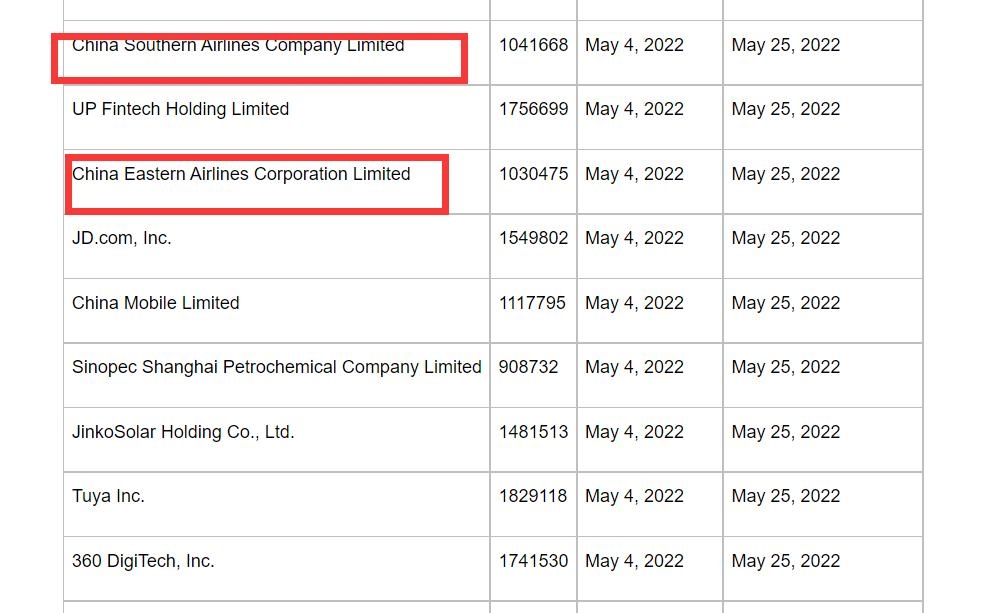Click number 1481513 for JinkoSolar
The width and height of the screenshot is (993, 613).
(x=533, y=432)
